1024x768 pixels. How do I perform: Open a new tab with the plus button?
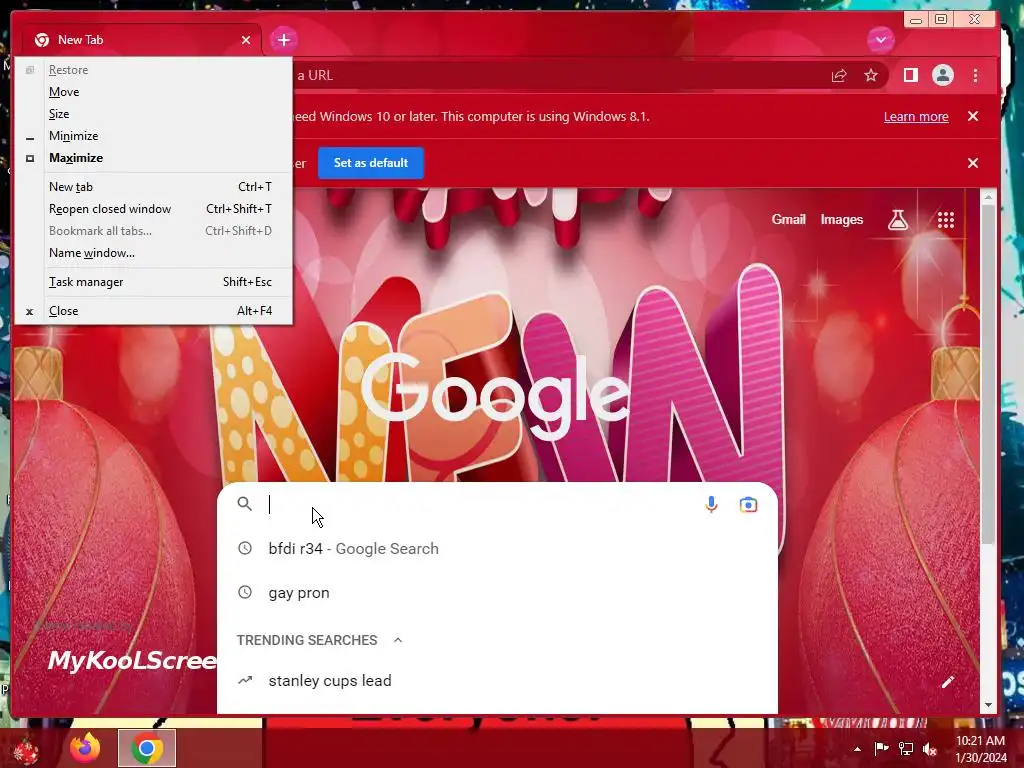283,40
